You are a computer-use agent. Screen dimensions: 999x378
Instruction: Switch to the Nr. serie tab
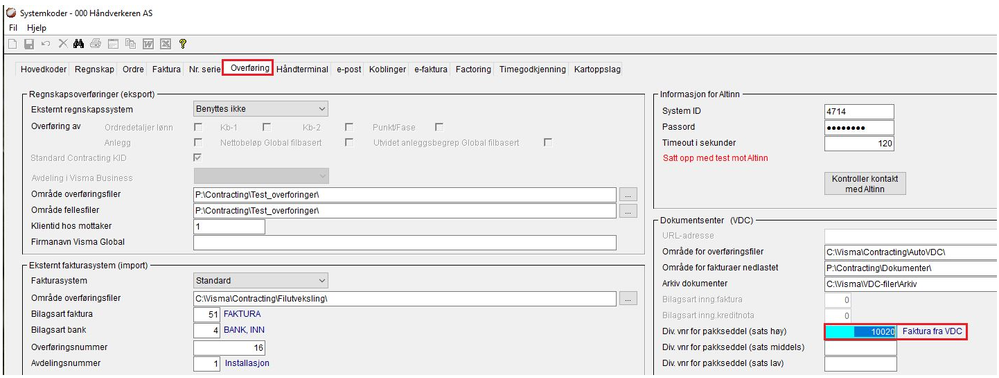tap(204, 69)
